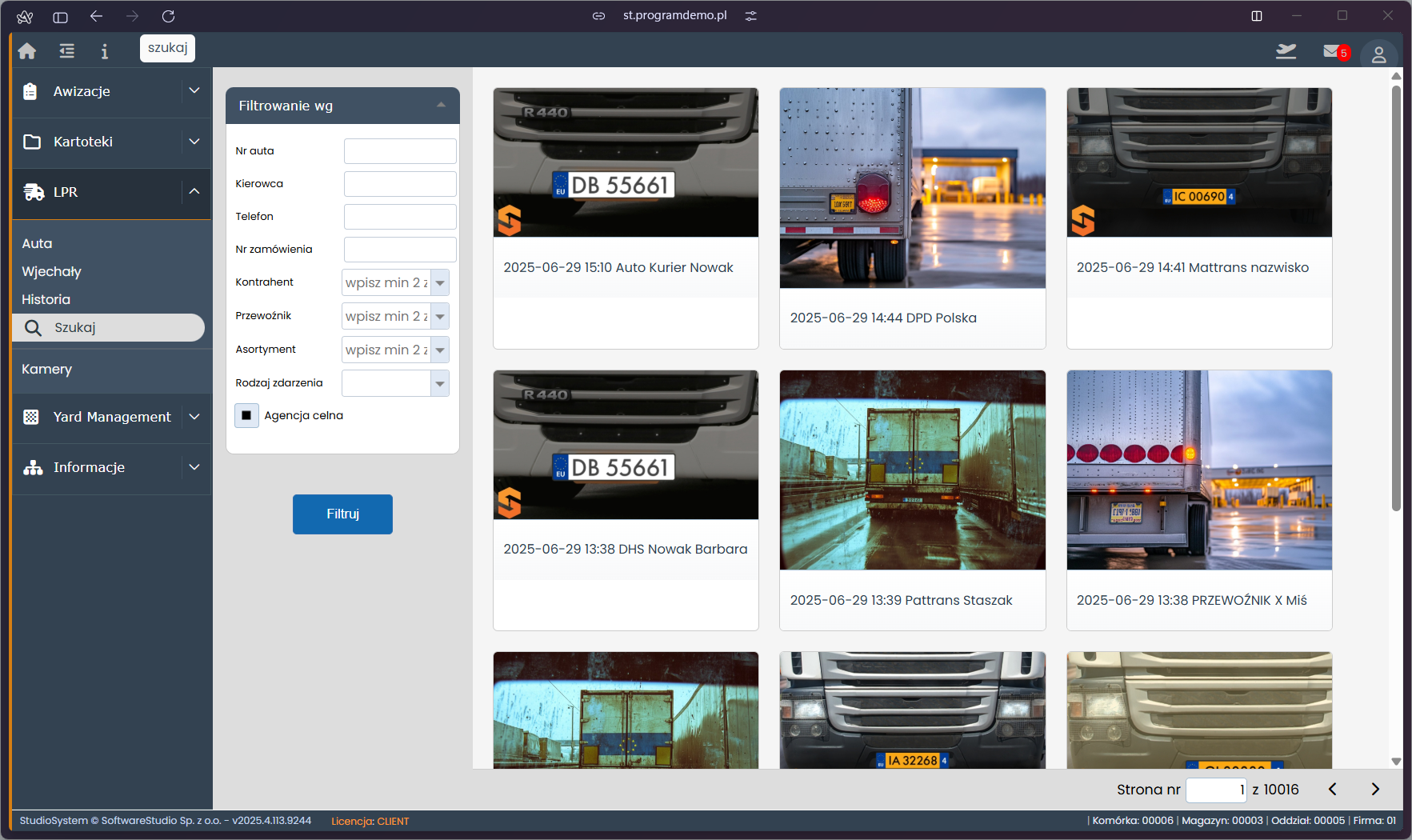This screenshot has width=1412, height=840.
Task: Open the Kontrahent dropdown
Action: click(440, 283)
